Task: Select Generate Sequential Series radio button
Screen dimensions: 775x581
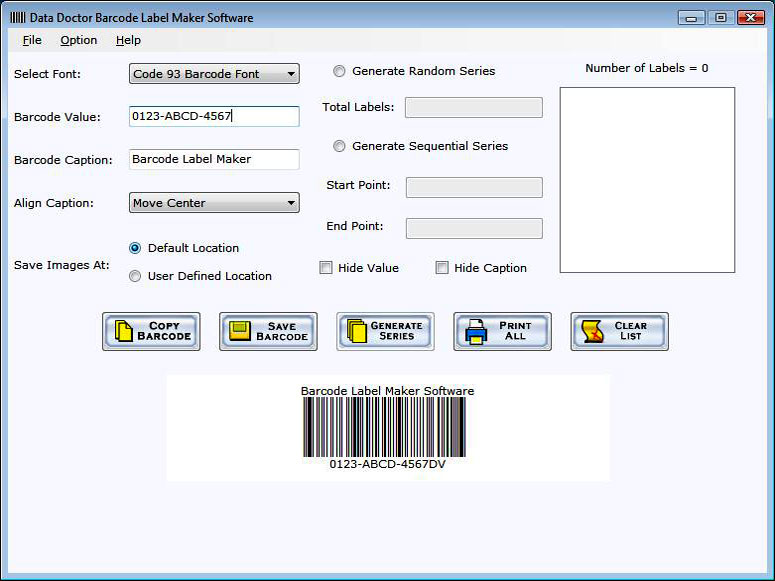Action: [x=339, y=146]
